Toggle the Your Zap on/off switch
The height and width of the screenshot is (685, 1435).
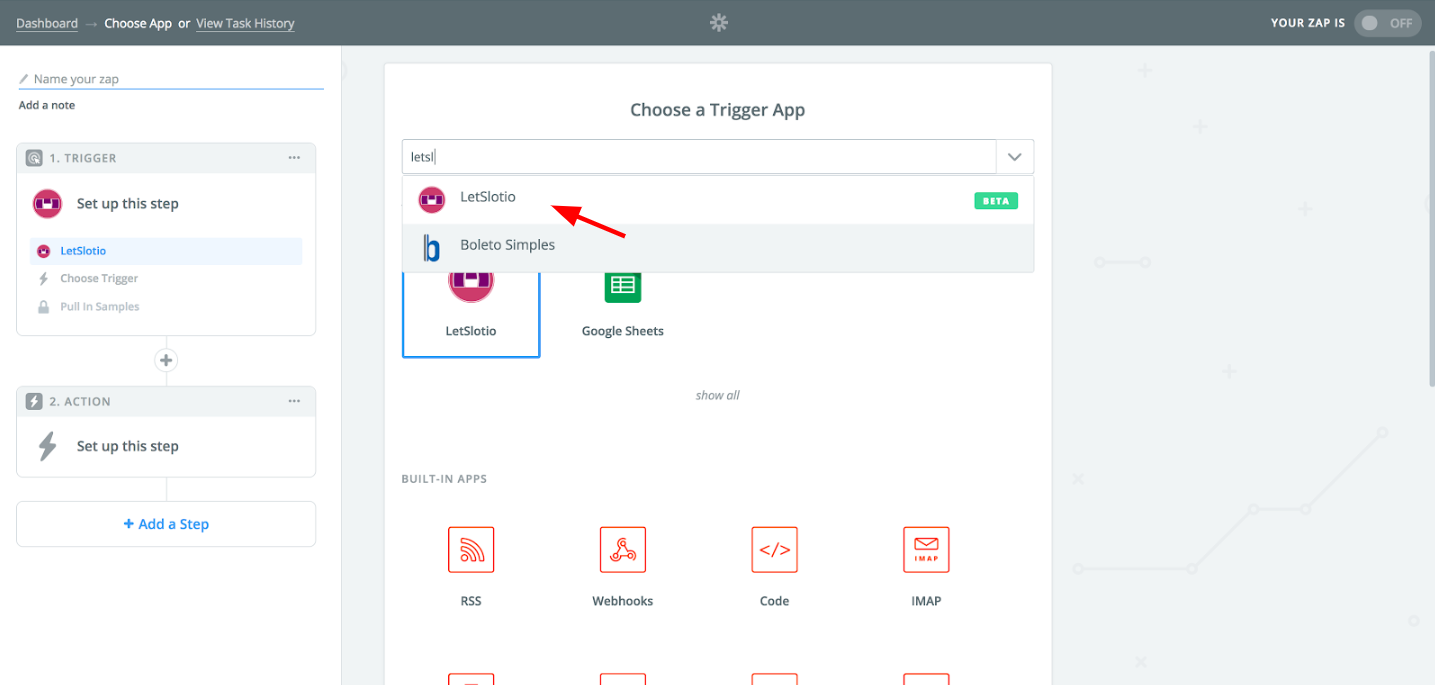(1388, 23)
